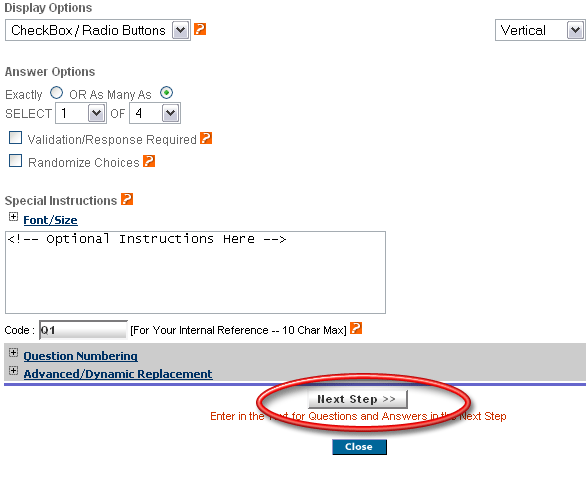Click the Next Step >> button
Image resolution: width=586 pixels, height=480 pixels.
pyautogui.click(x=358, y=399)
